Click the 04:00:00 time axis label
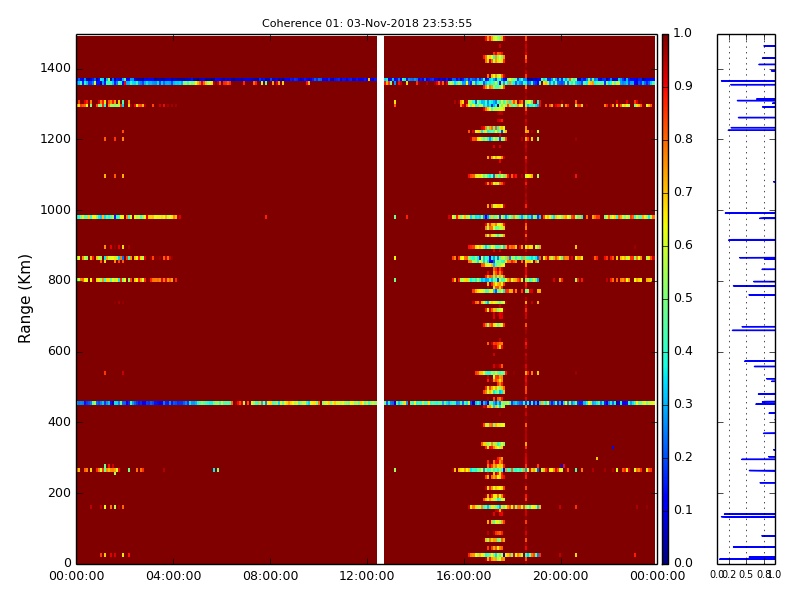800x600 pixels. 173,576
